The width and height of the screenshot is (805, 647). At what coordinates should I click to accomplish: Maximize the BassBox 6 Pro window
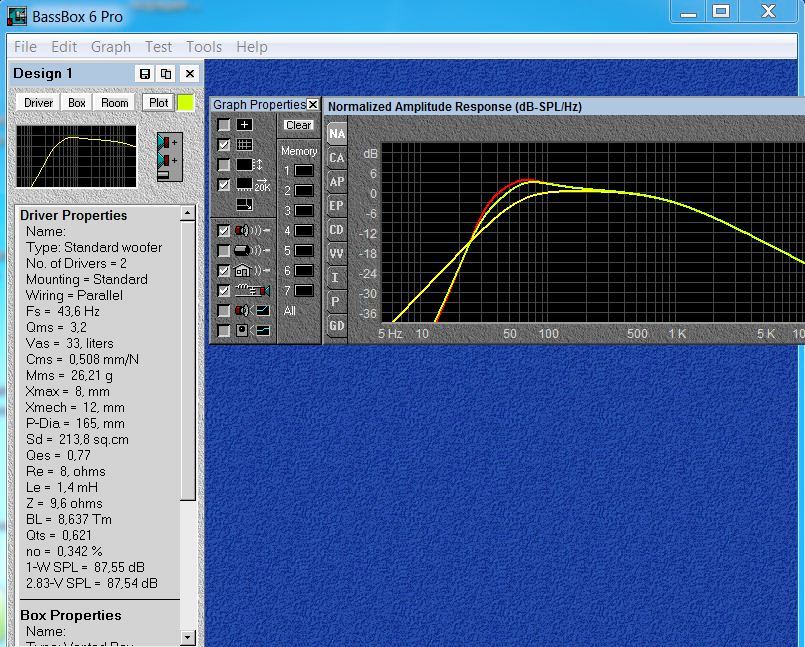click(721, 12)
